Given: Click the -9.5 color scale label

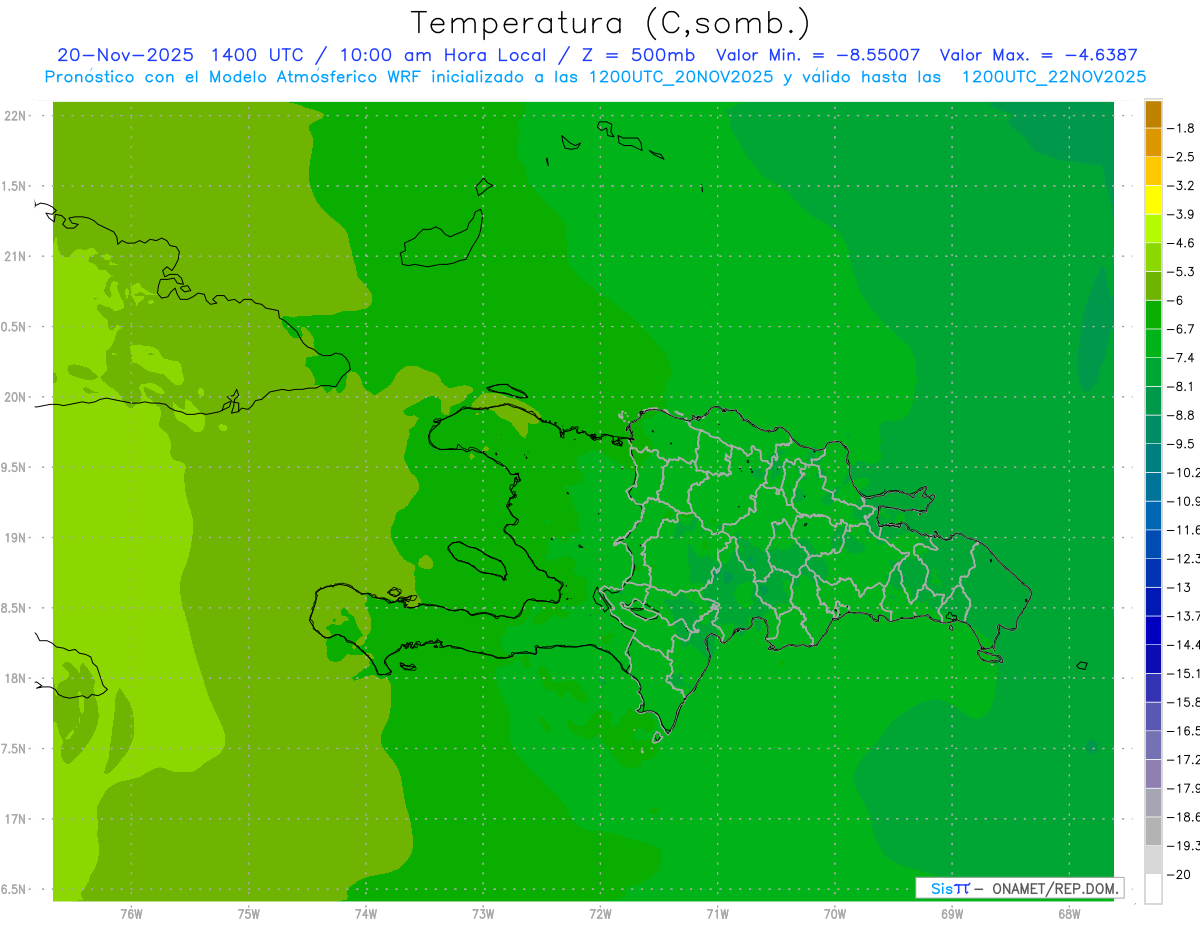Looking at the screenshot, I should 1181,444.
